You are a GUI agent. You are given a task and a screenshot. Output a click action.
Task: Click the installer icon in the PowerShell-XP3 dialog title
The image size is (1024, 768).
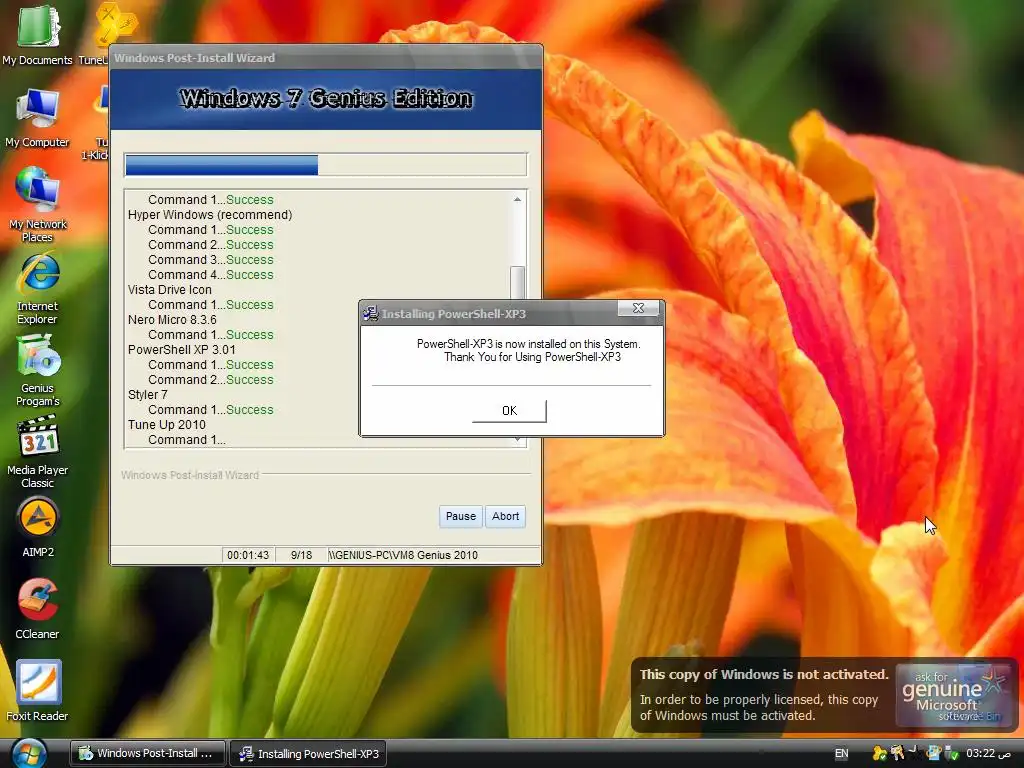[370, 313]
